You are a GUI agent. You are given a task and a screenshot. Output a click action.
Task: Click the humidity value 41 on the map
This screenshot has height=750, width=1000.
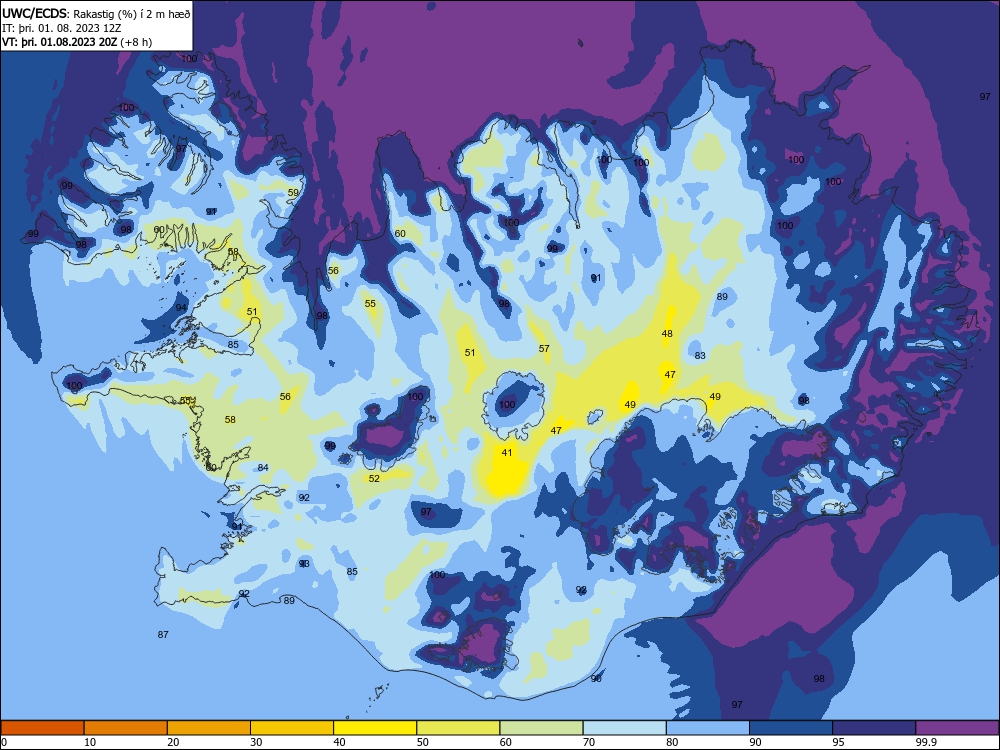pos(507,453)
